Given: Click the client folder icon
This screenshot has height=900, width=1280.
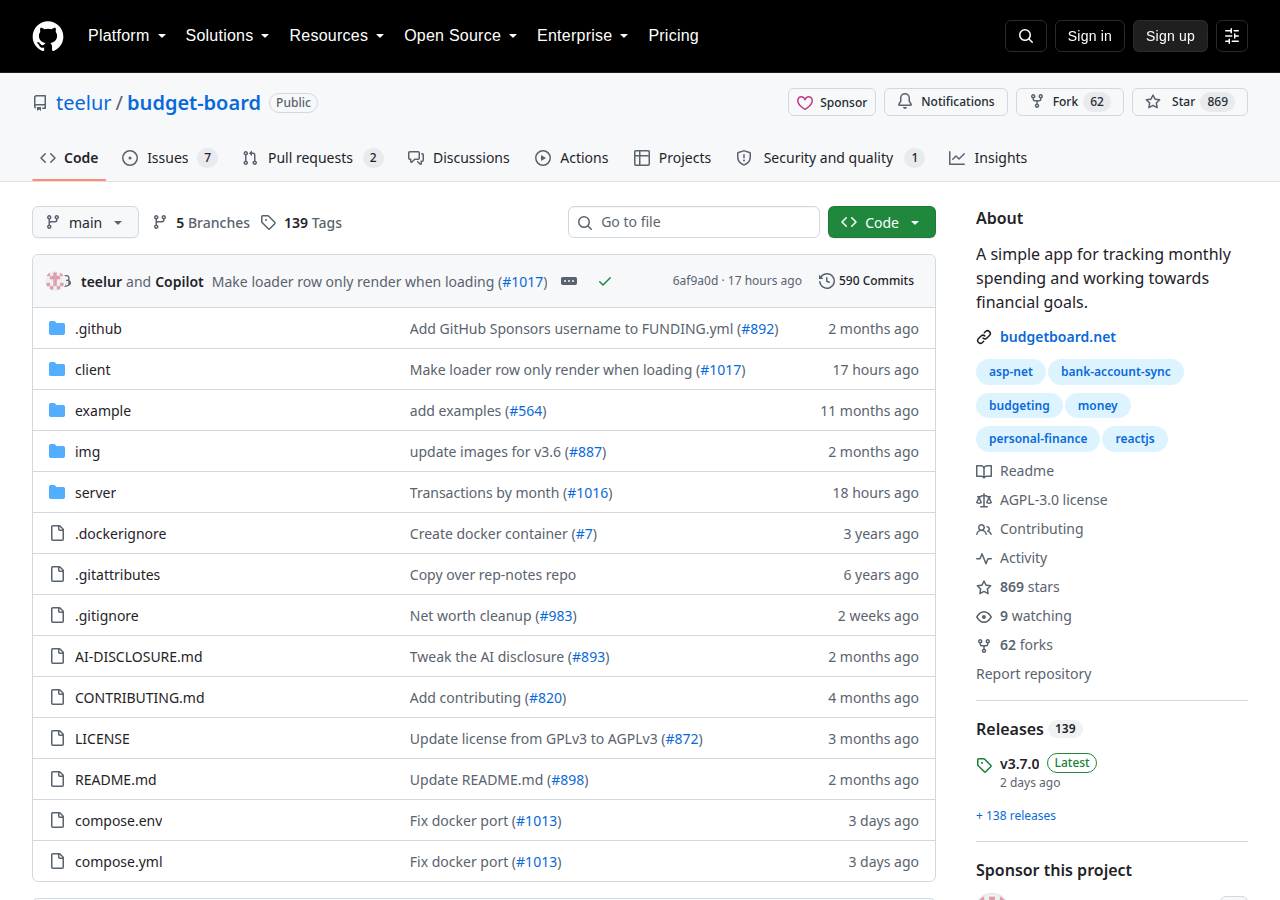Looking at the screenshot, I should point(57,370).
